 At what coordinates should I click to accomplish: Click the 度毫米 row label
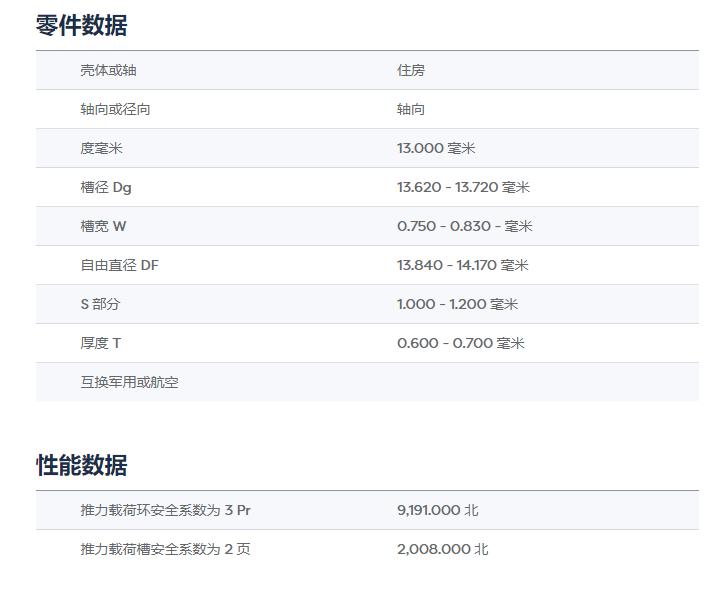click(101, 148)
